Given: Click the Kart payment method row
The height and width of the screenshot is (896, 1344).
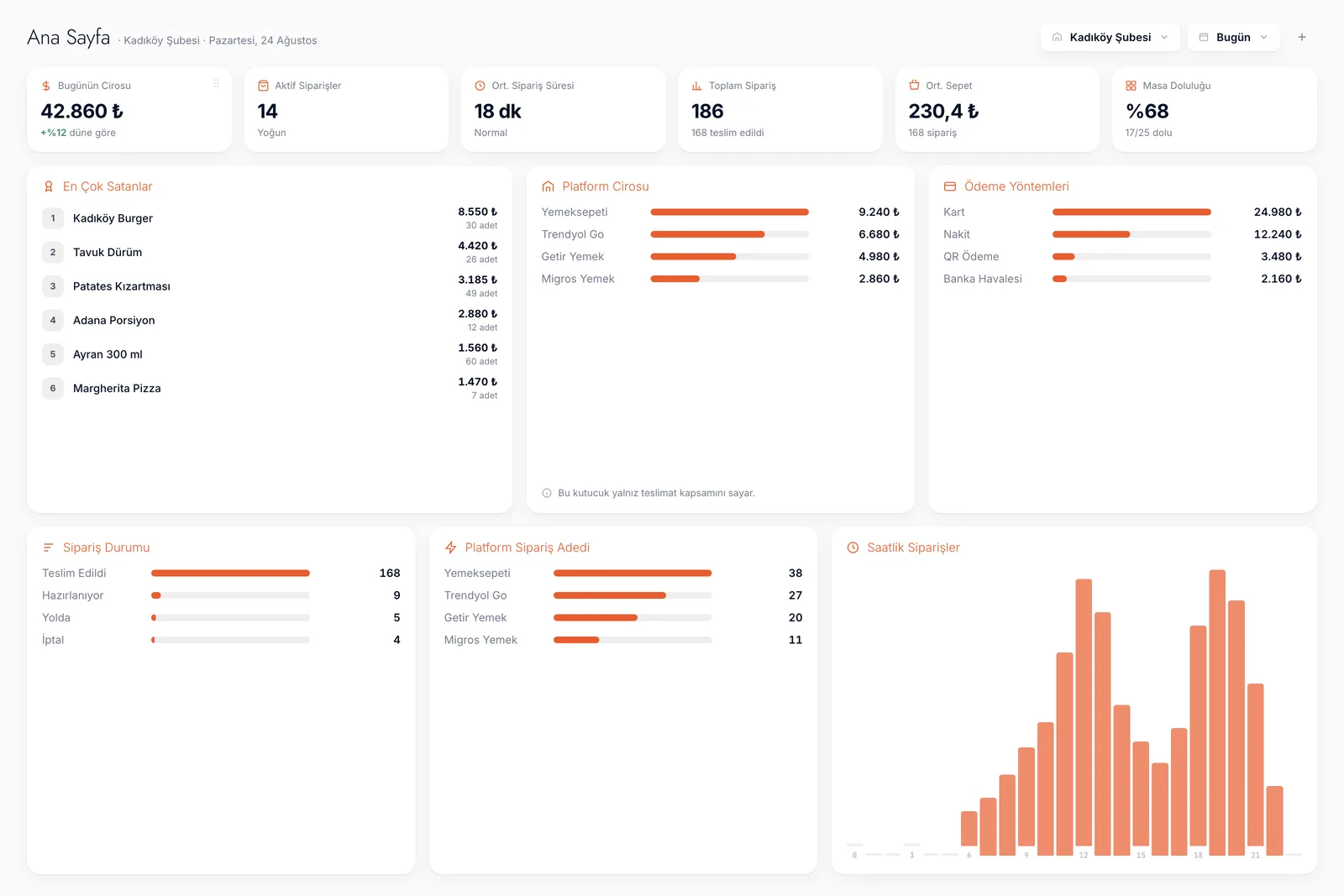Looking at the screenshot, I should click(1122, 212).
